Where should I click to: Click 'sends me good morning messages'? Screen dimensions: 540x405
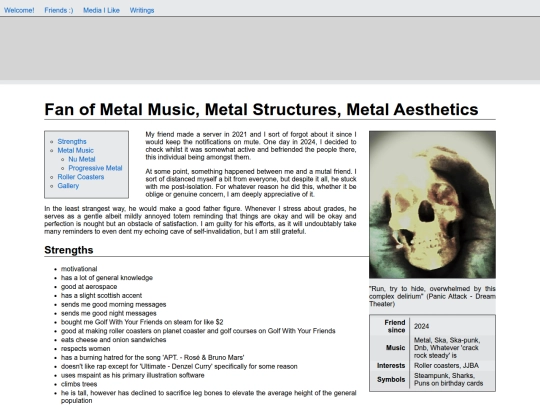pyautogui.click(x=113, y=305)
